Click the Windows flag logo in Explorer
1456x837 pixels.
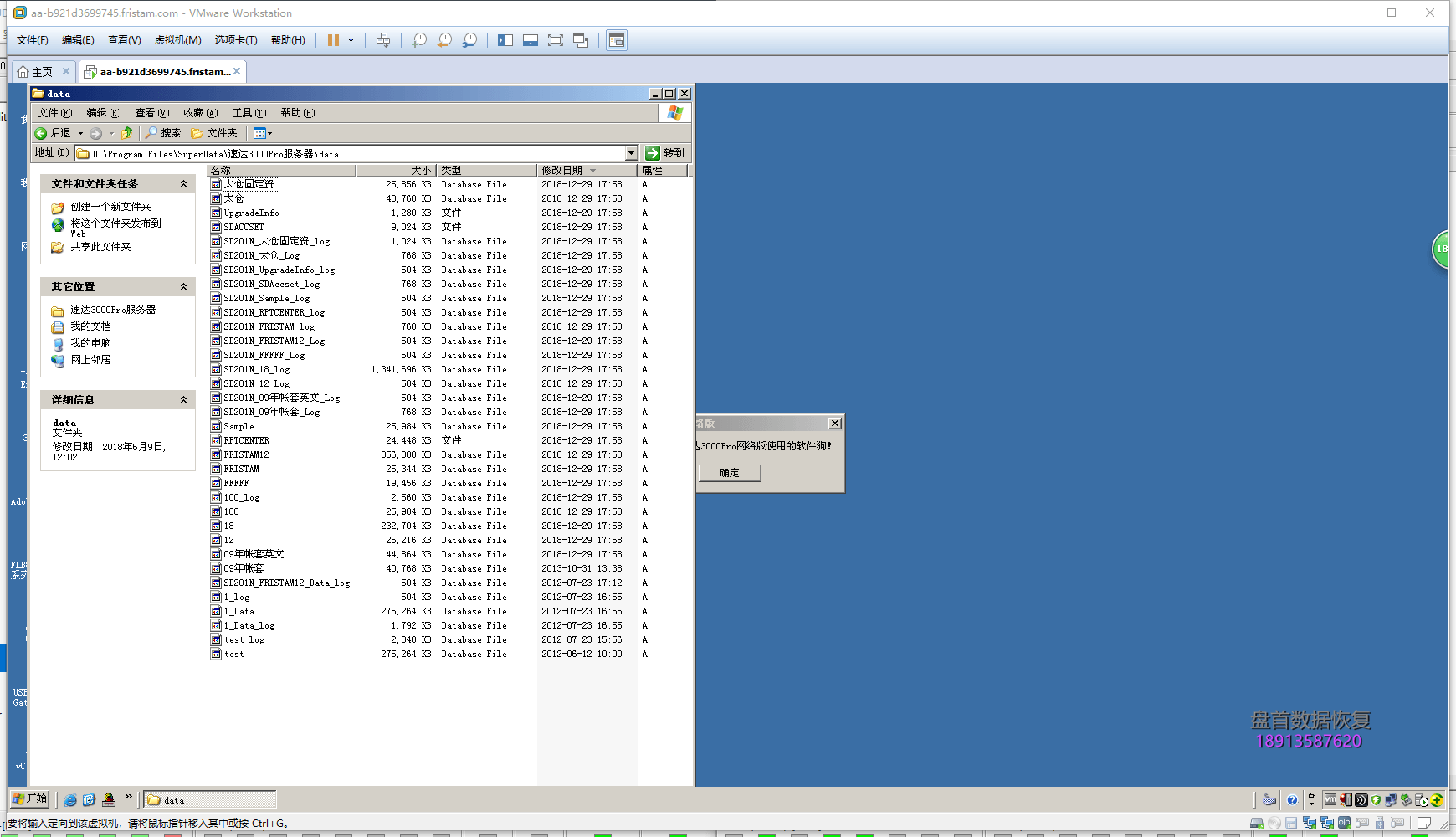pyautogui.click(x=675, y=113)
